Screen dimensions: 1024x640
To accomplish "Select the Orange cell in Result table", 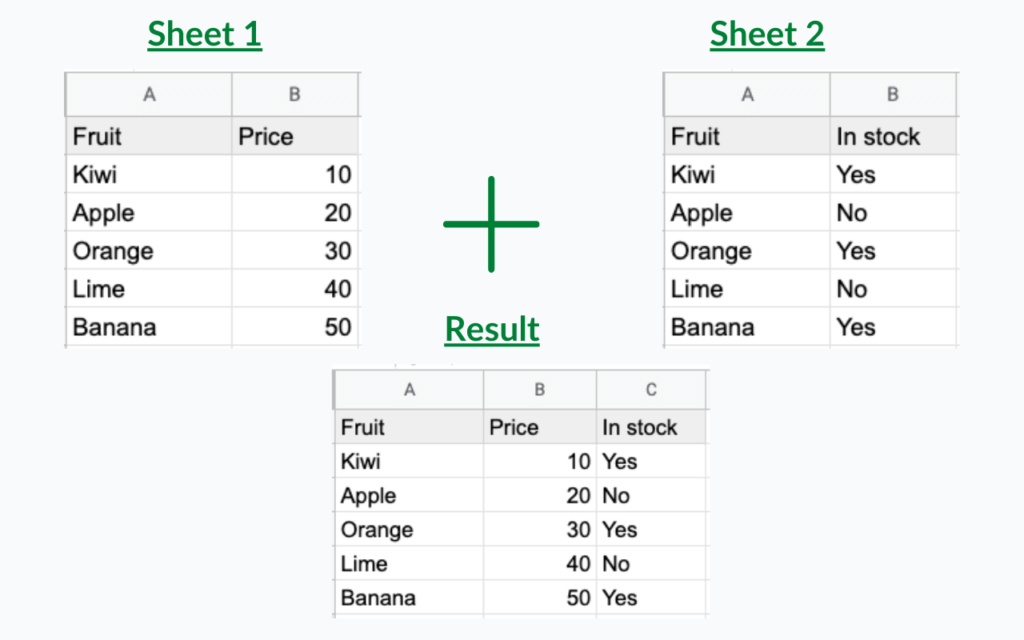I will (x=409, y=529).
